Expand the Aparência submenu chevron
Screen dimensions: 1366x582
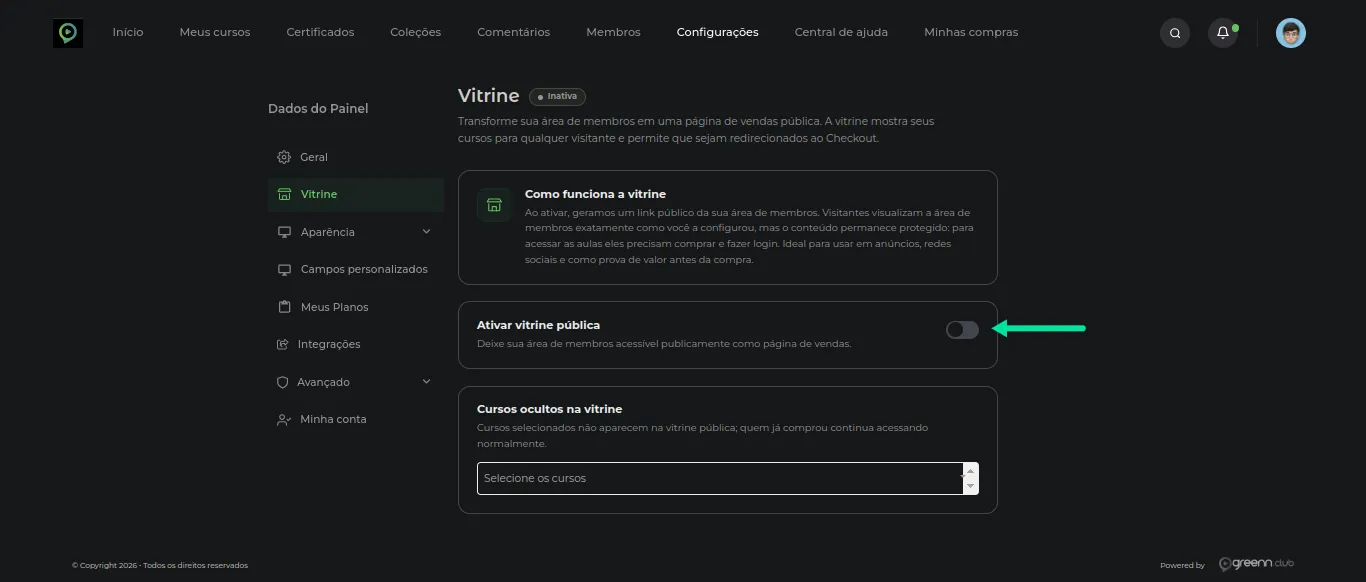click(x=427, y=232)
